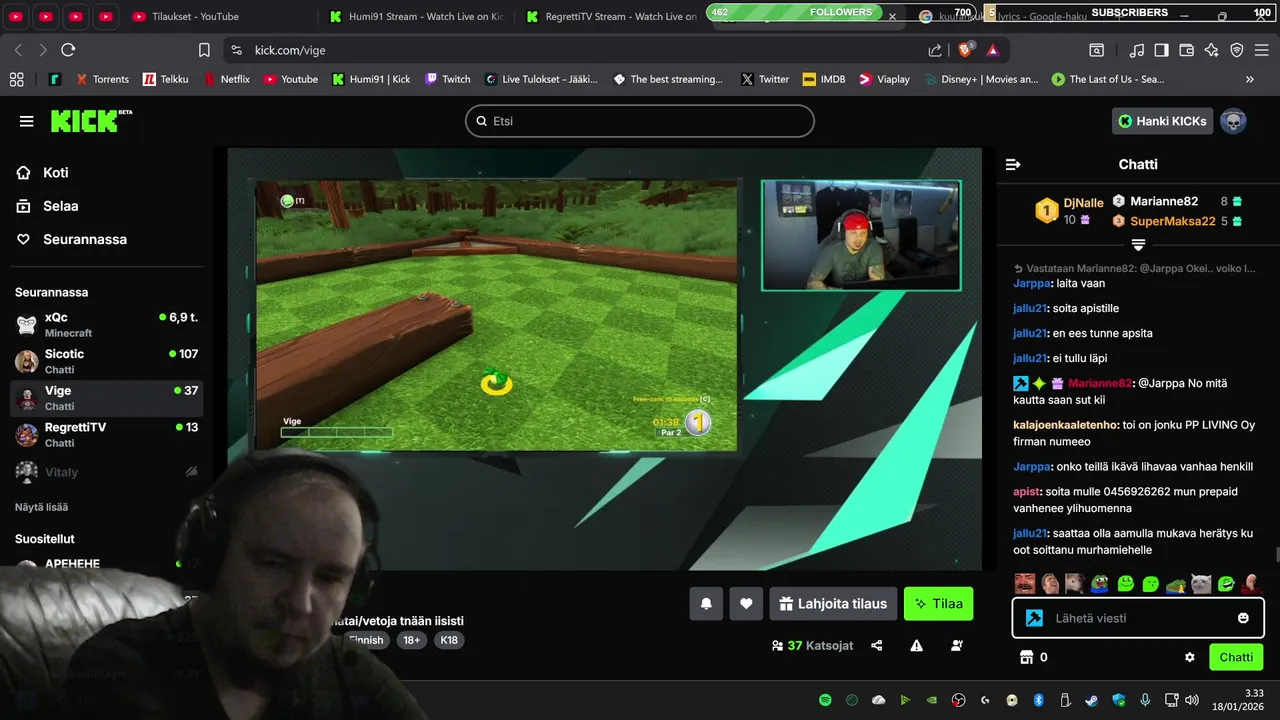Click the chat identity badge icon in input
1280x720 pixels.
click(x=1035, y=618)
